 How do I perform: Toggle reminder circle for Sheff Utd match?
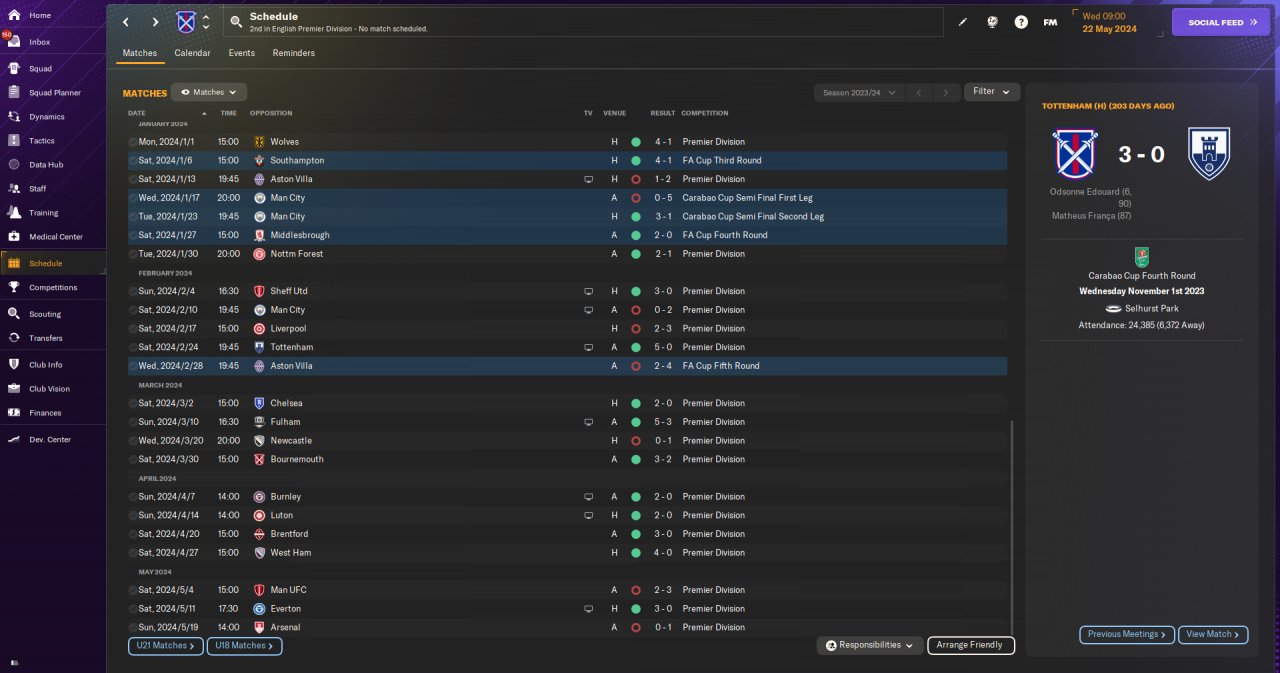(x=133, y=291)
